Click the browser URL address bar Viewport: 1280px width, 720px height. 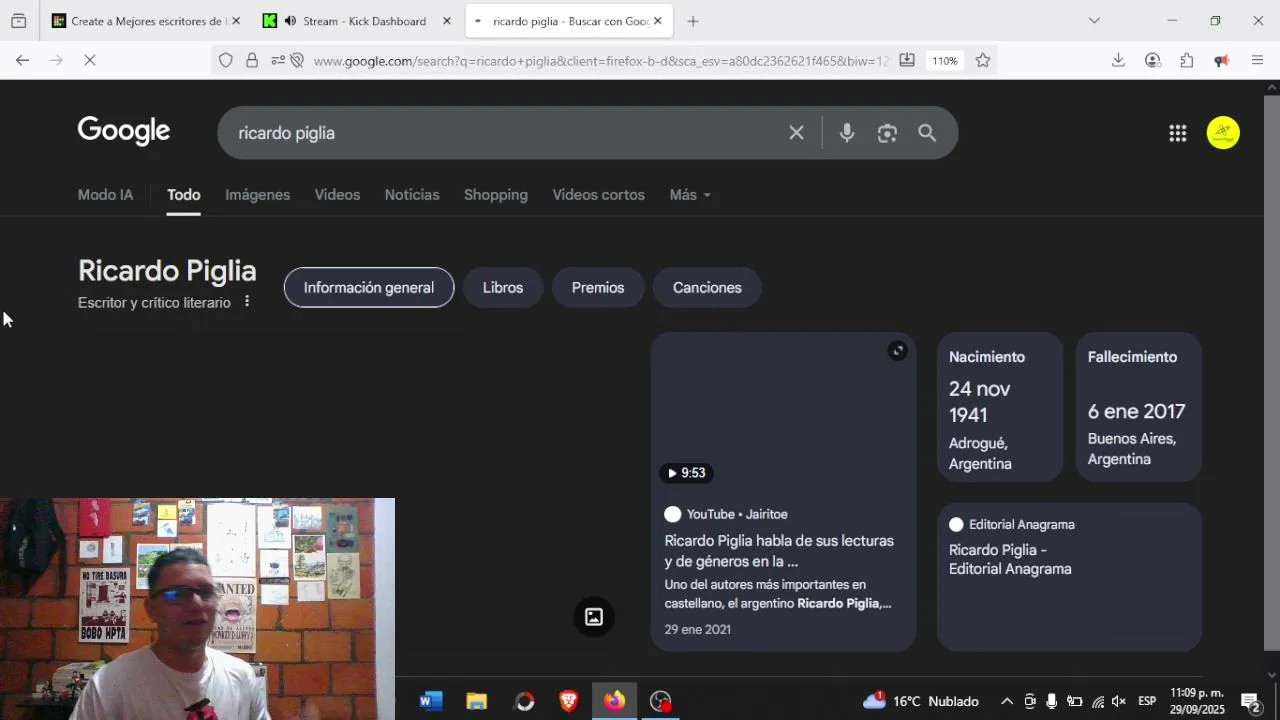click(x=600, y=61)
